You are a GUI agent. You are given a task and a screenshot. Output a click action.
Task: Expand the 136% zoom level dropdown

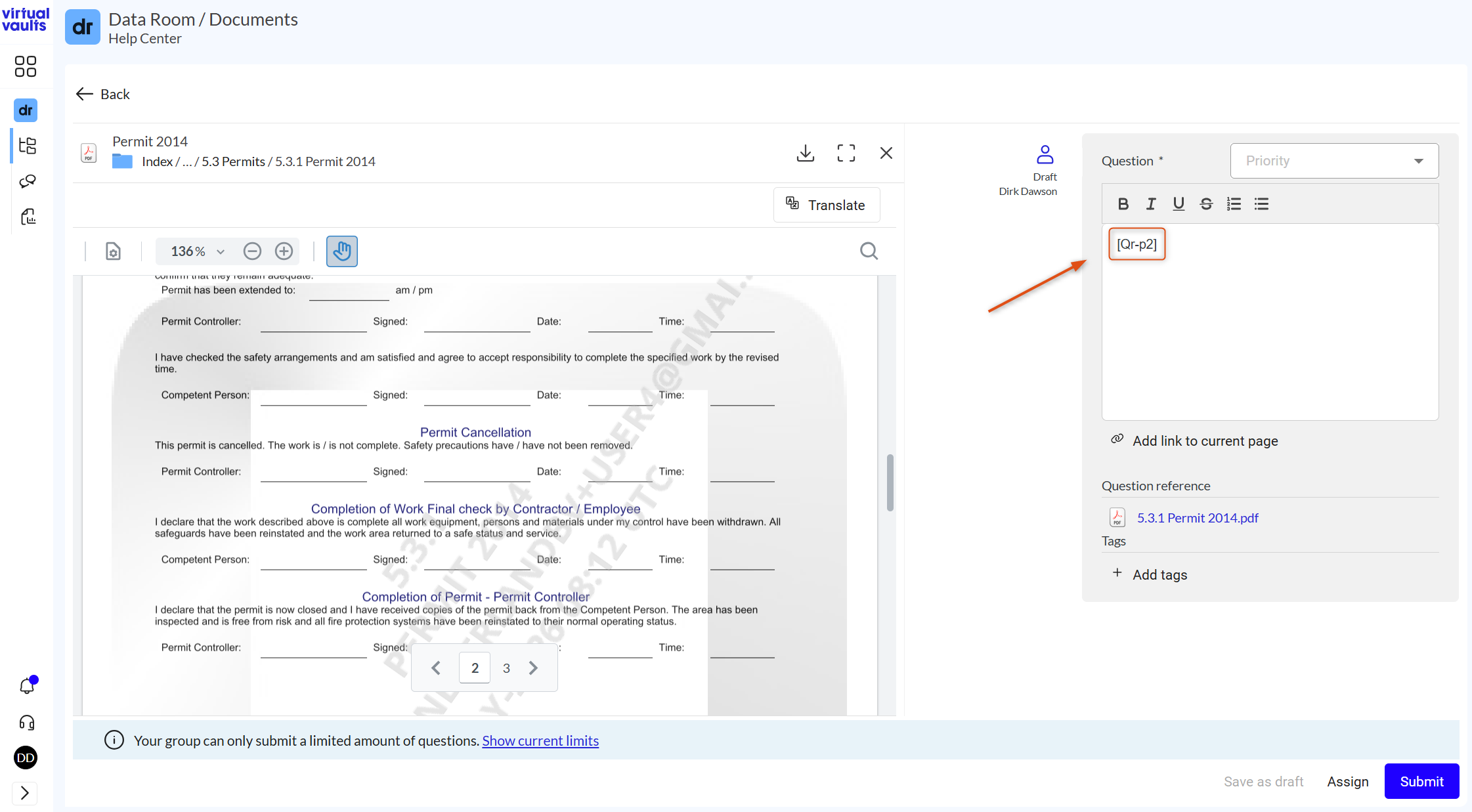(198, 251)
